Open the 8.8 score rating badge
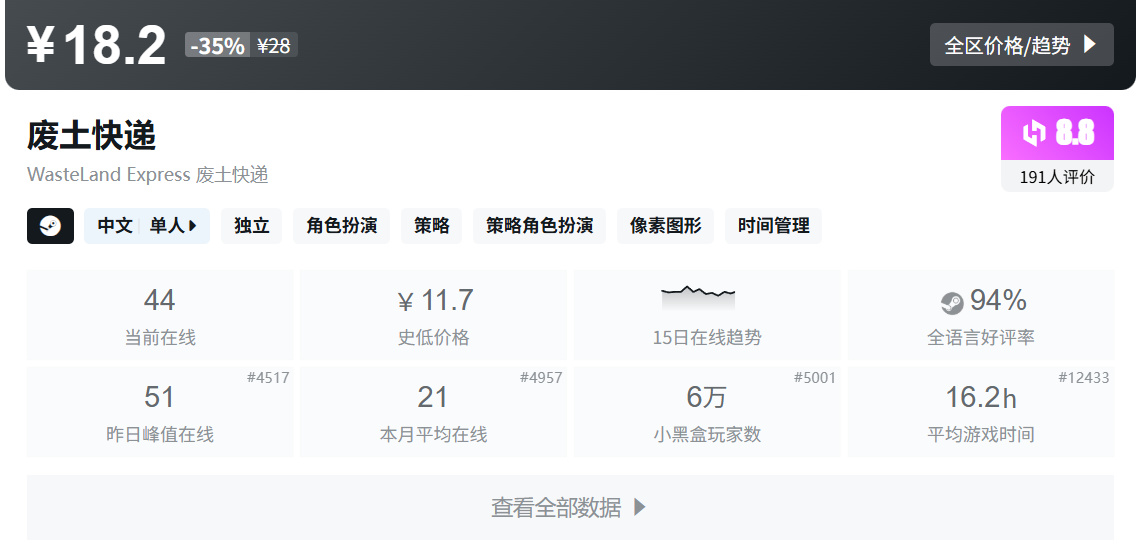 1057,133
